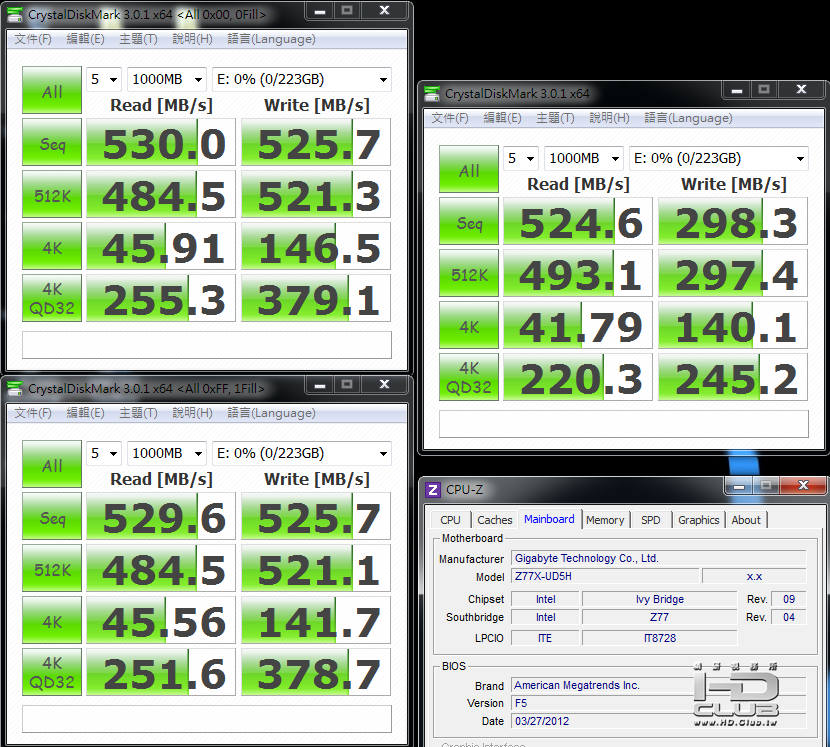Image resolution: width=830 pixels, height=747 pixels.
Task: Run All tests in right CrystalDiskMark window
Action: (x=469, y=169)
